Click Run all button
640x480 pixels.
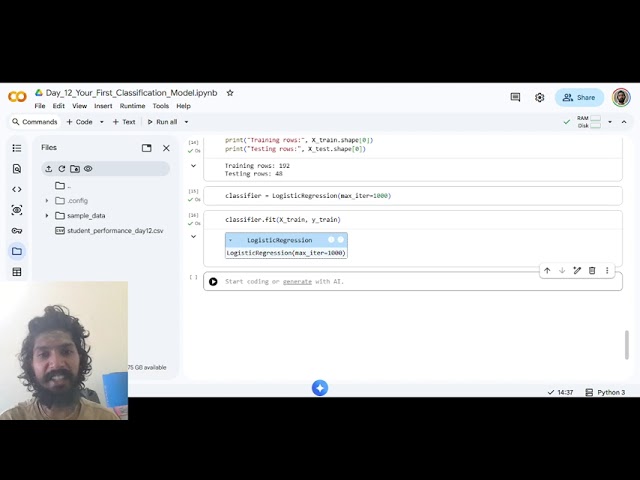pyautogui.click(x=162, y=122)
